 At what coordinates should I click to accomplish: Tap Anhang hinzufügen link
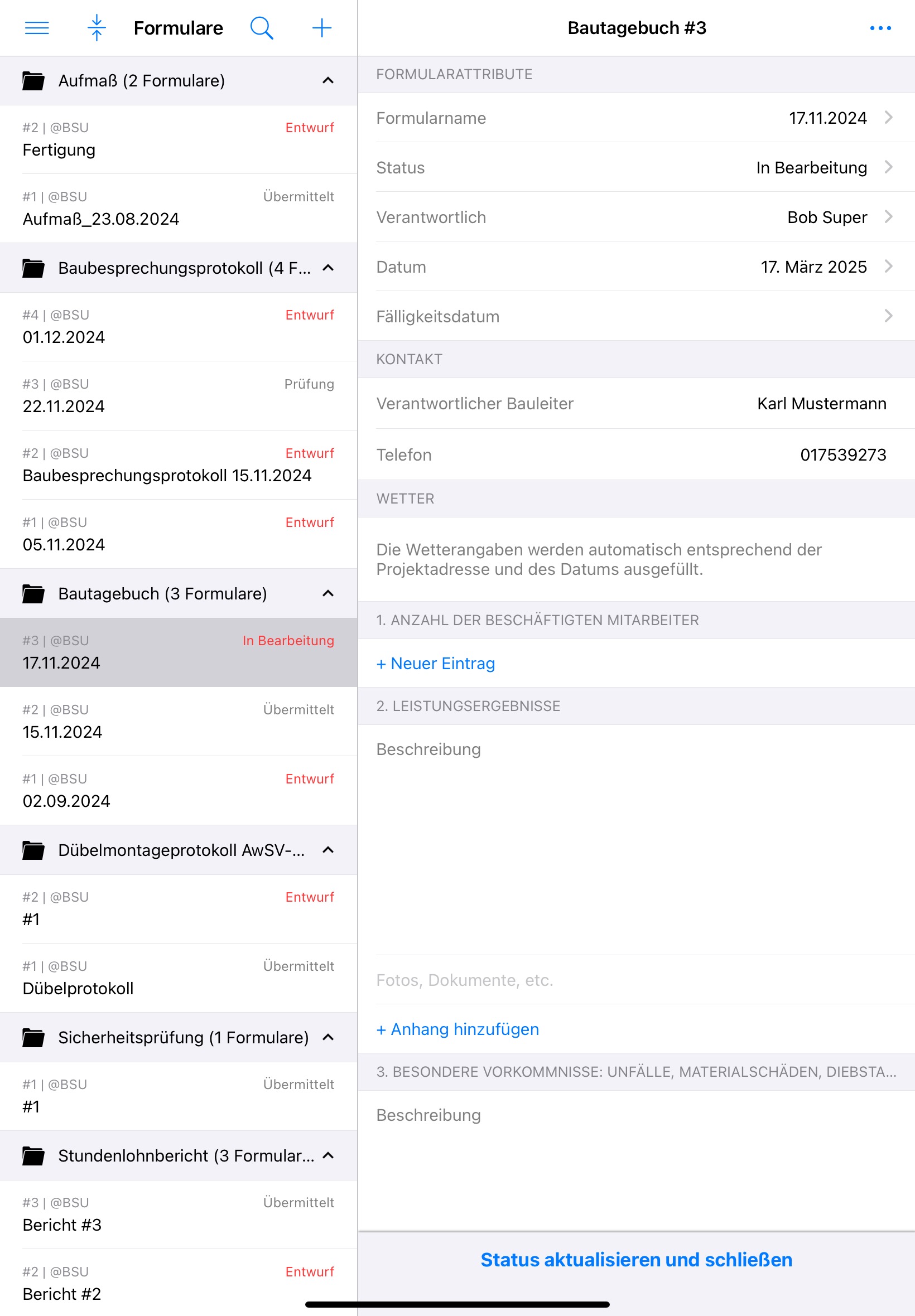pos(458,1029)
